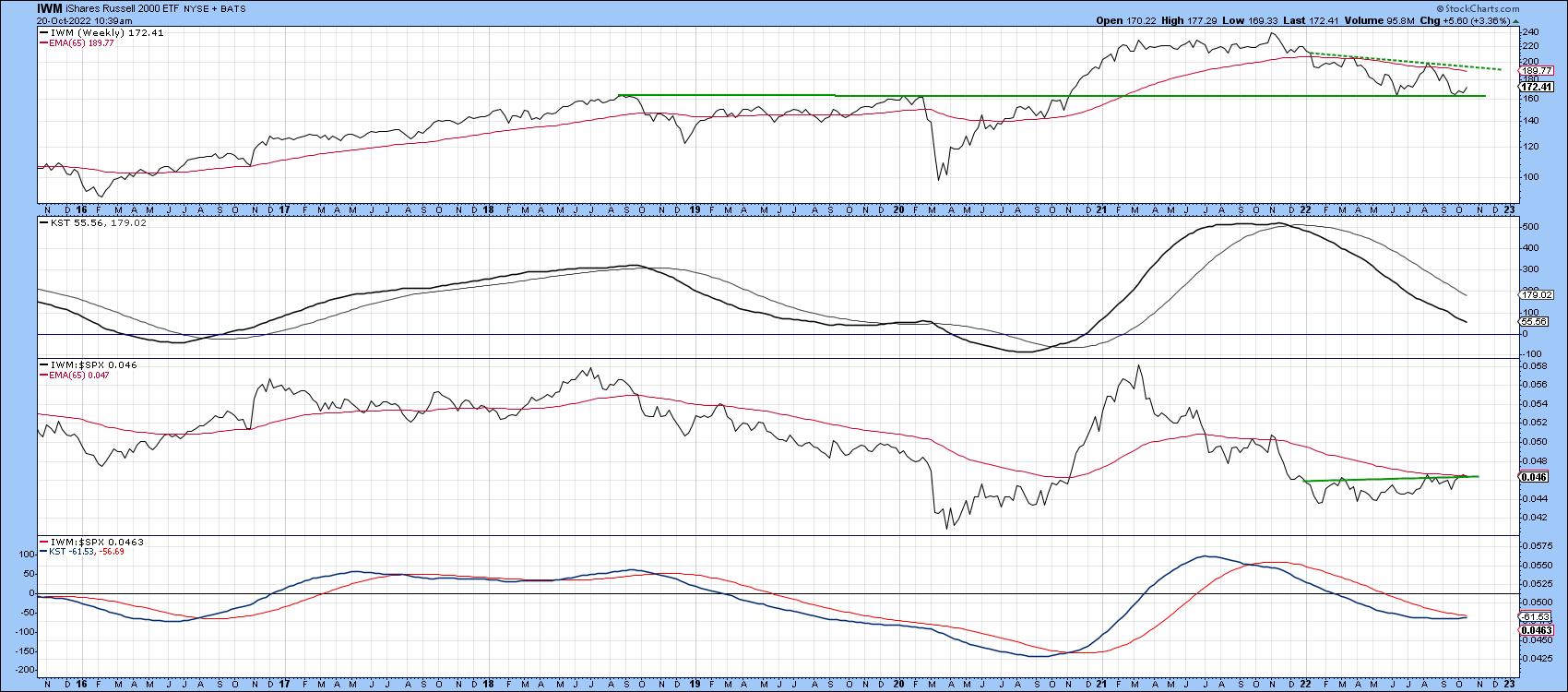Click the Volume 95.8M figure
Image resolution: width=1568 pixels, height=692 pixels.
[x=1382, y=19]
